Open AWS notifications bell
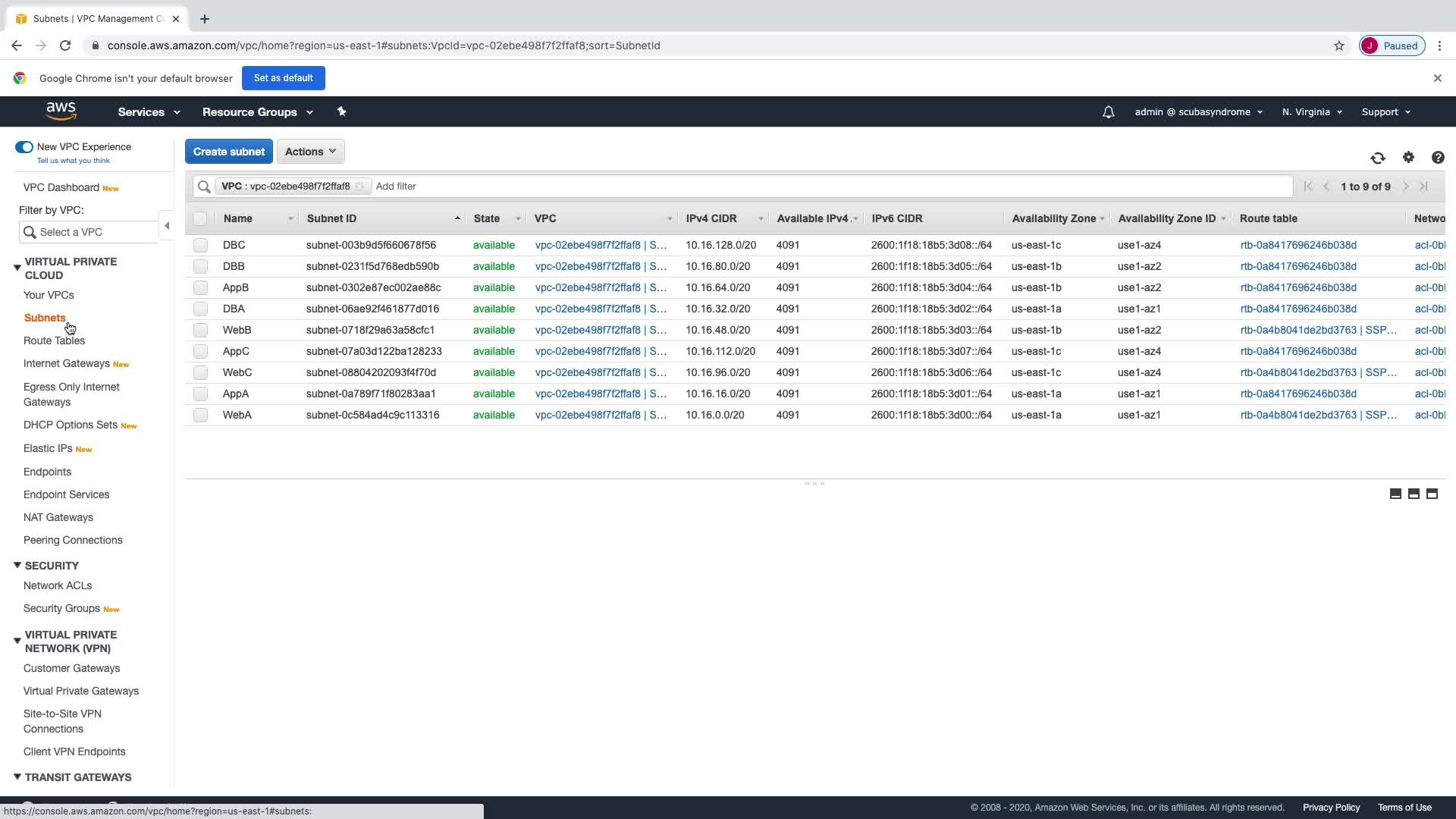This screenshot has height=819, width=1456. point(1108,112)
